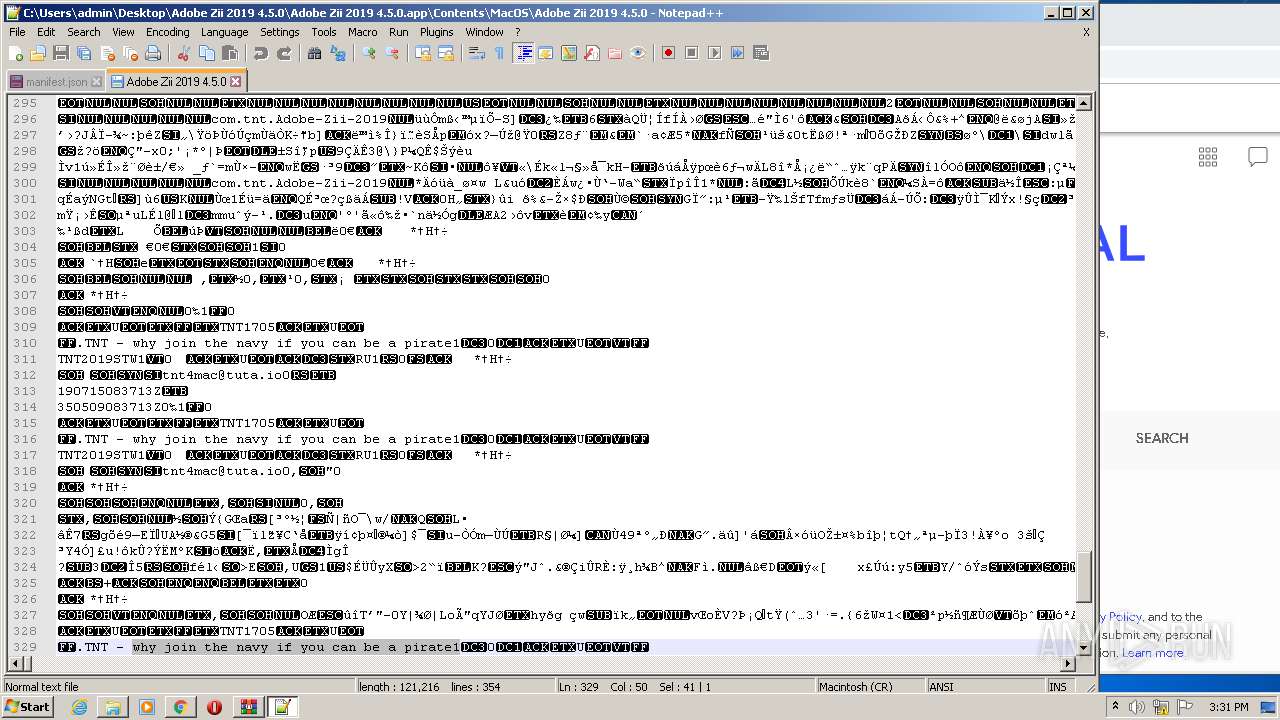The width and height of the screenshot is (1280, 720).
Task: Close the manifest.json tab
Action: pos(96,82)
